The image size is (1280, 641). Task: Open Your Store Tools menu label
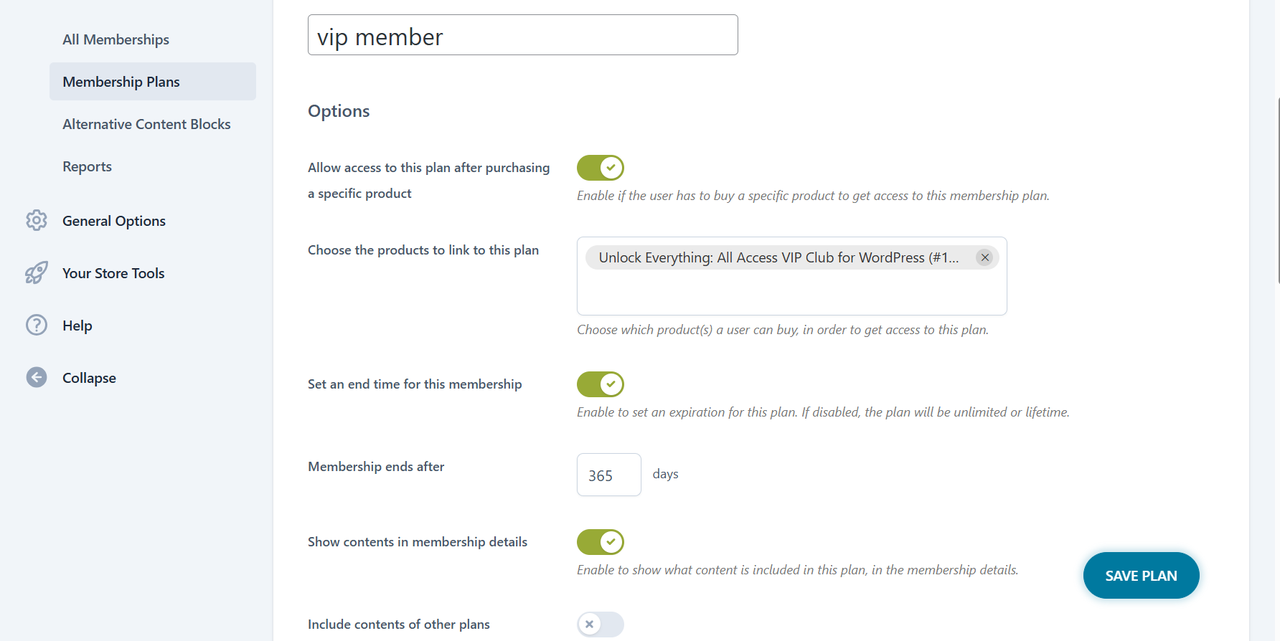[113, 273]
